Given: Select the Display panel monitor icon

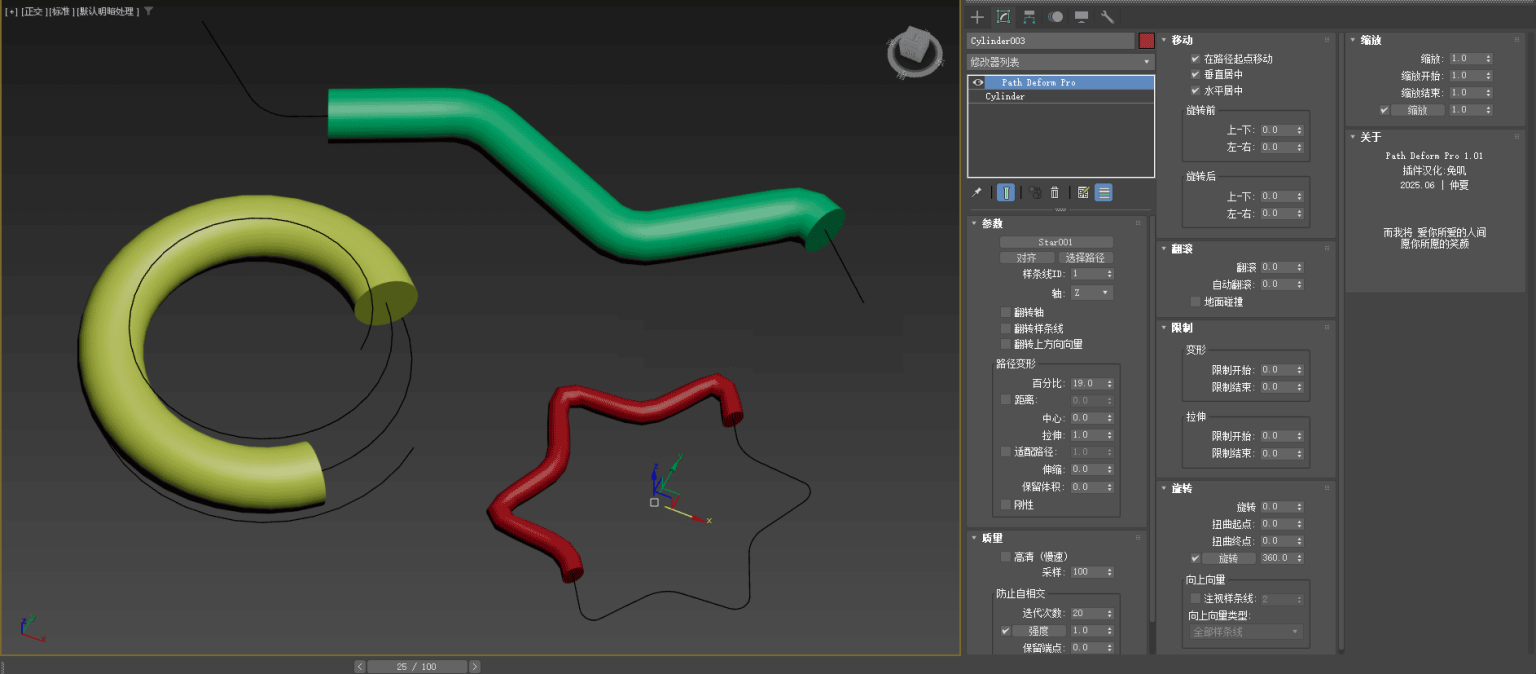Looking at the screenshot, I should (x=1082, y=17).
